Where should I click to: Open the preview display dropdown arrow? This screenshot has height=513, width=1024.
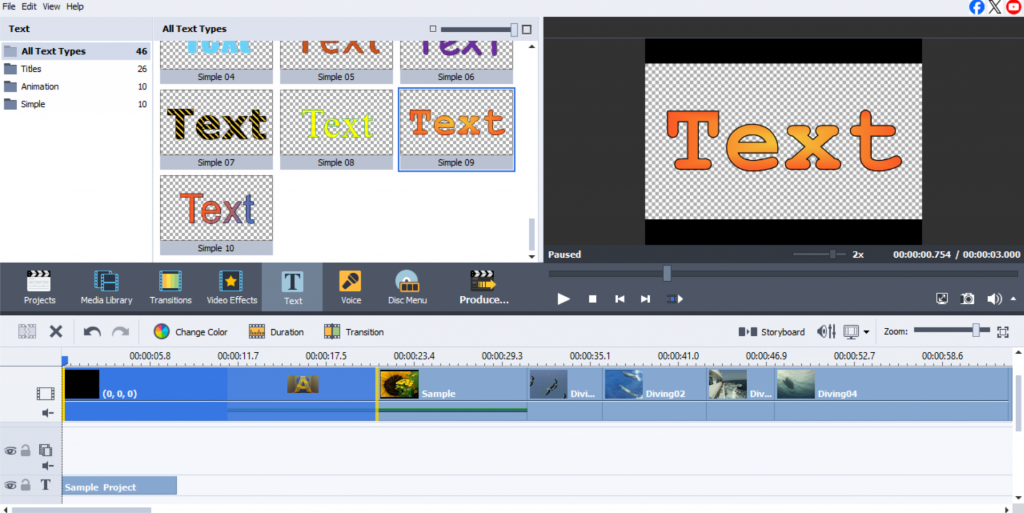click(866, 332)
